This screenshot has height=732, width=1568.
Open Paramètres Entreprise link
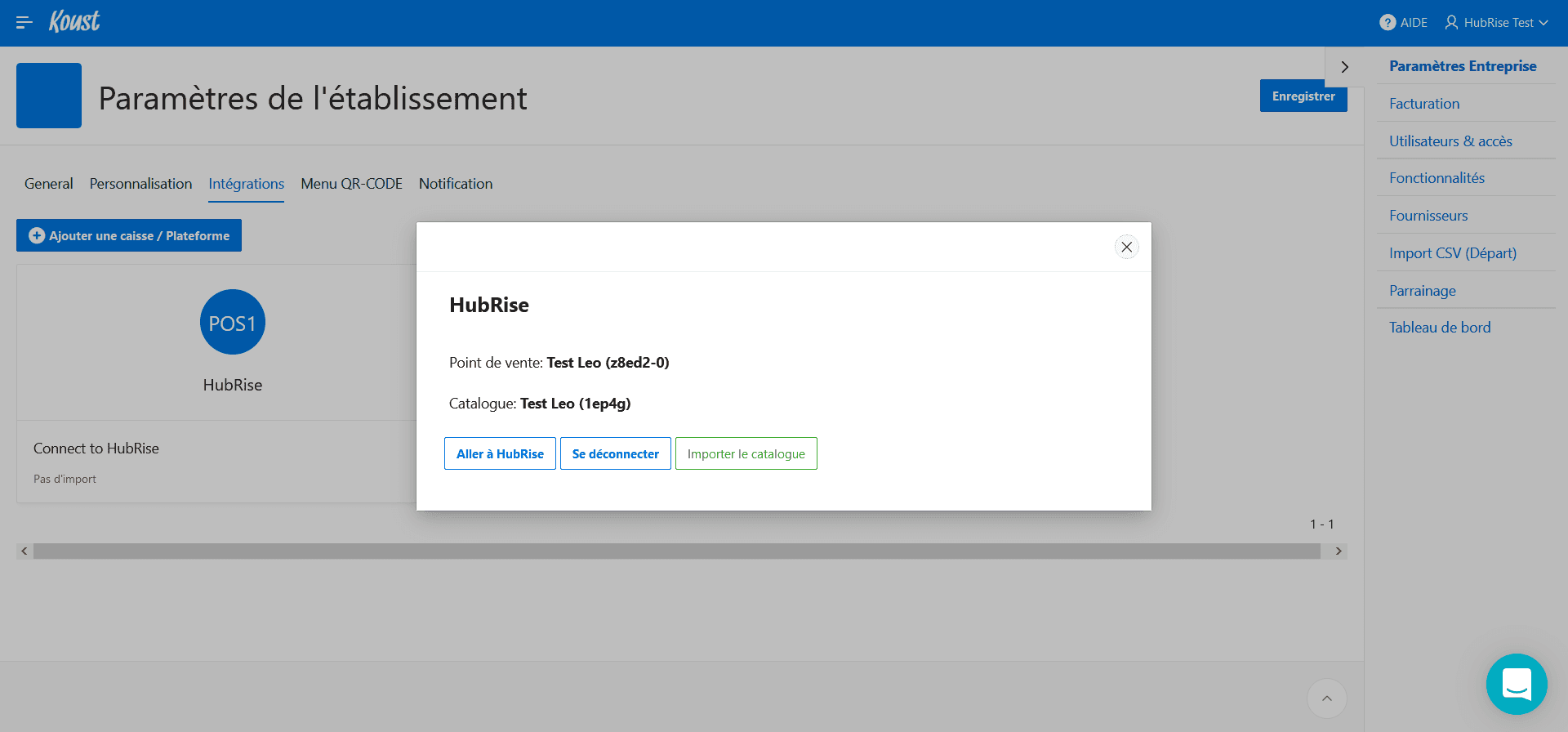pos(1463,66)
